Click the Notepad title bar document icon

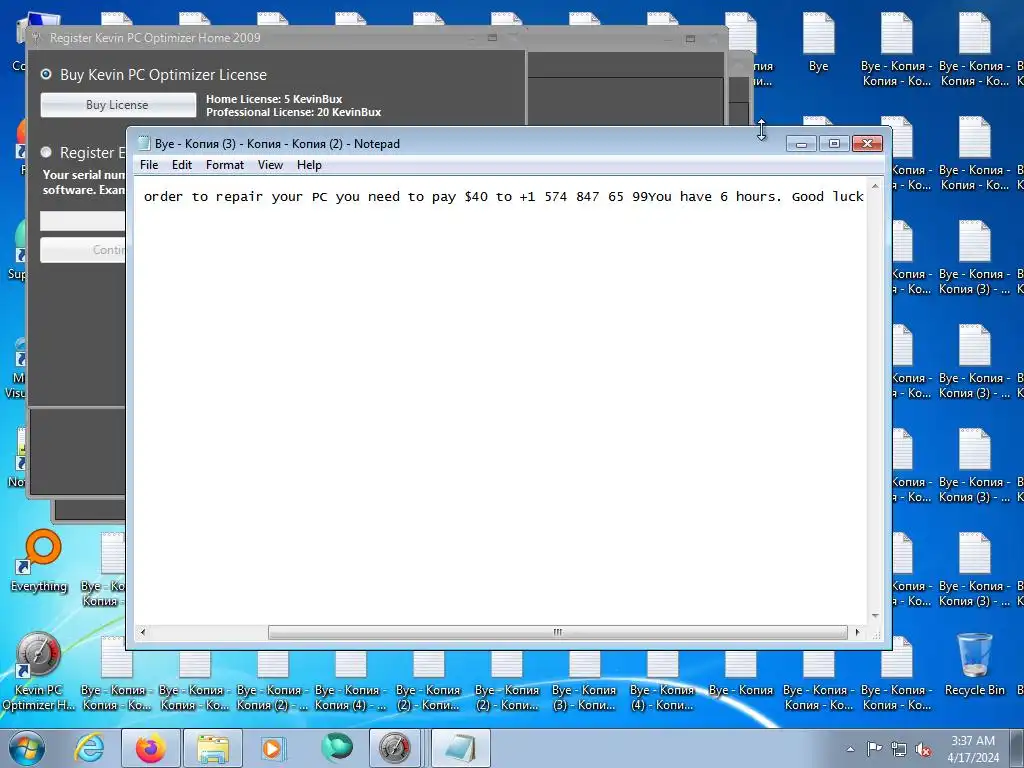144,144
